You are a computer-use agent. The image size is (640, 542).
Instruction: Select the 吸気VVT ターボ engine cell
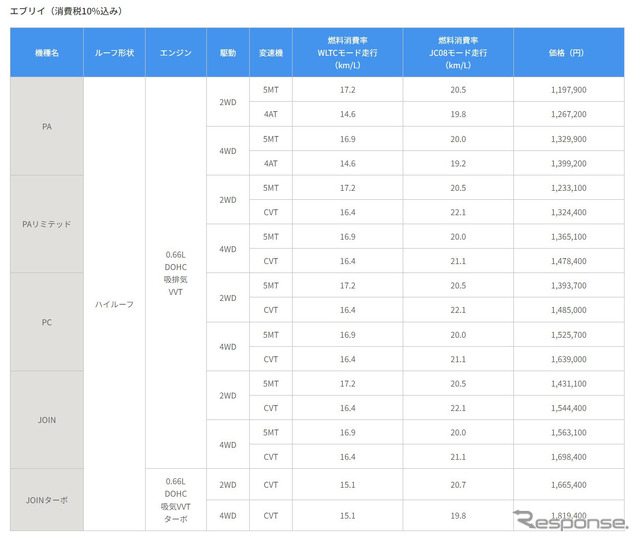point(176,500)
